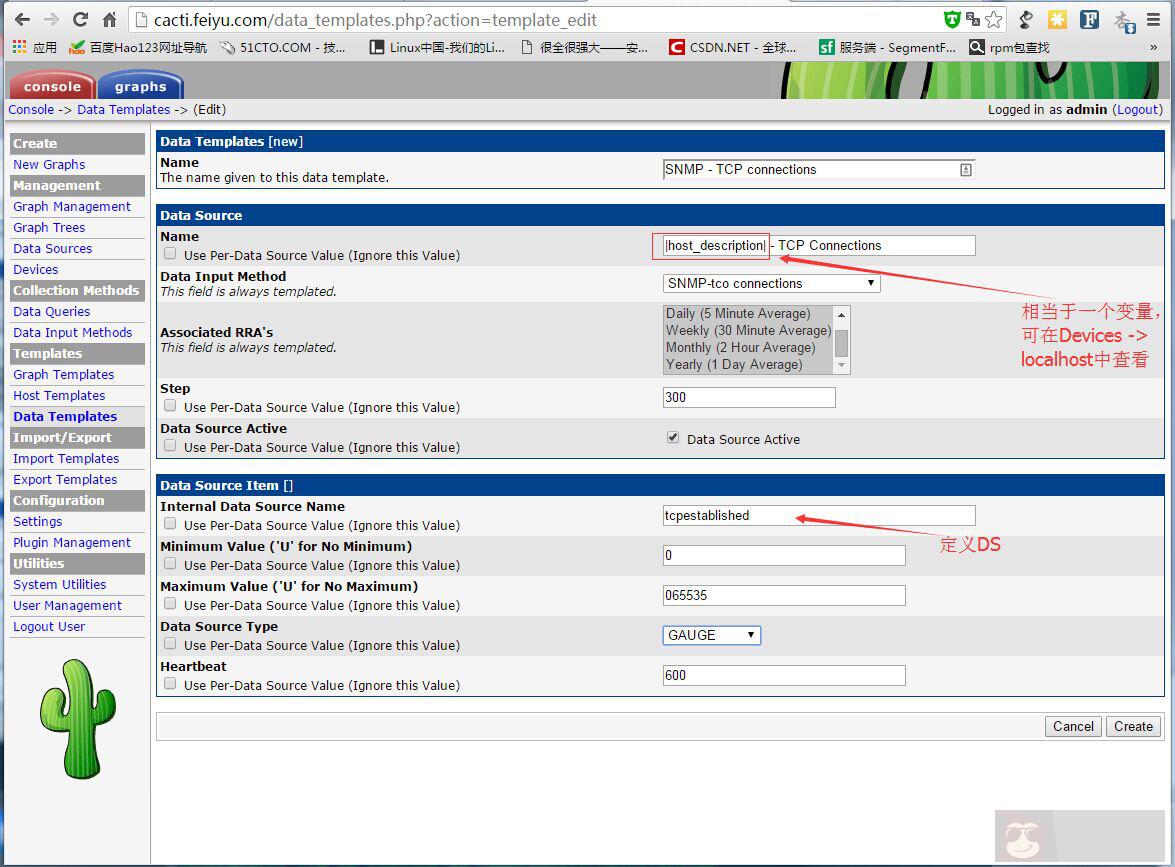
Task: Open the Data Input Method dropdown
Action: (771, 284)
